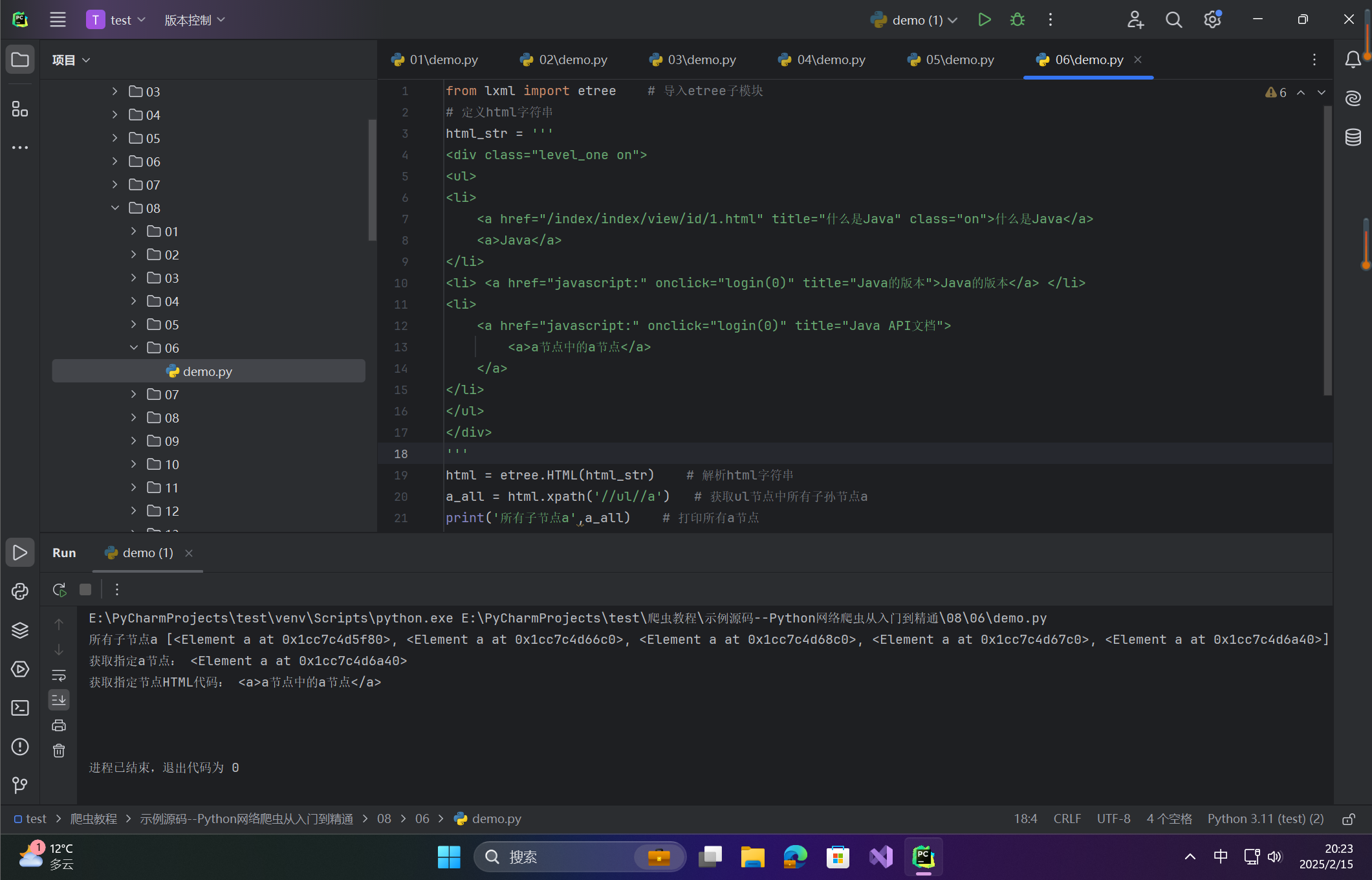Viewport: 1372px width, 880px height.
Task: Open the Python Packages layers icon
Action: pyautogui.click(x=20, y=630)
